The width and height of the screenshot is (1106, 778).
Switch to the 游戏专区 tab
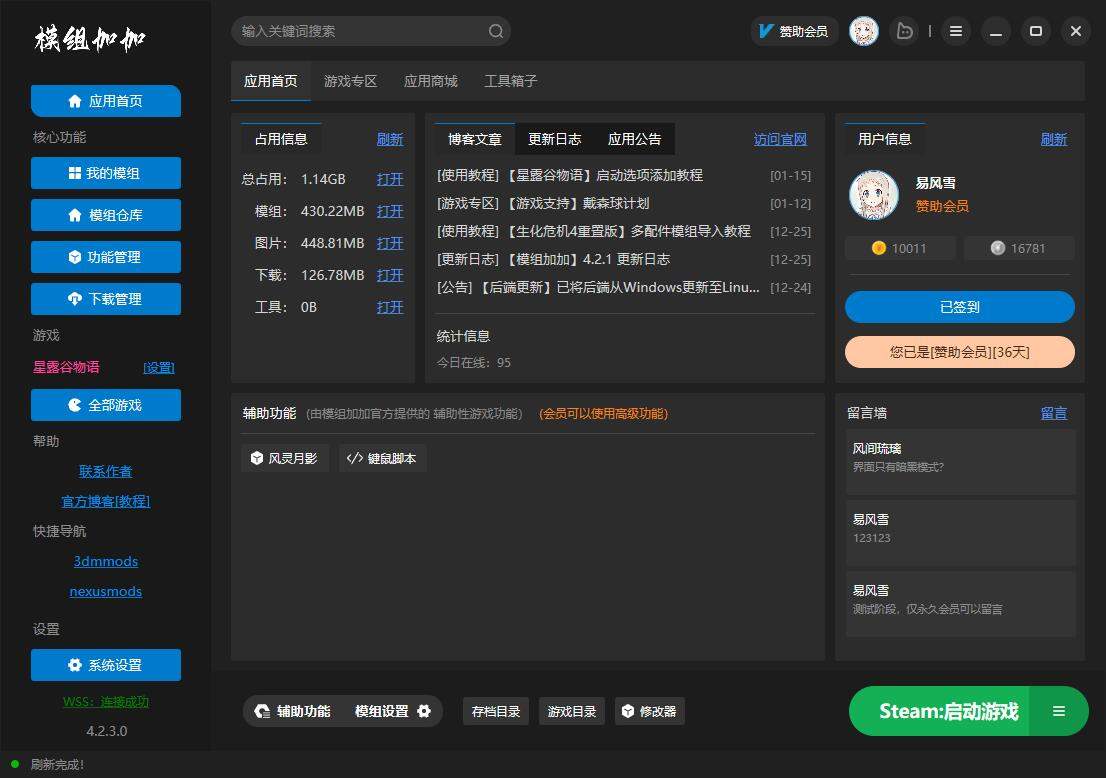click(350, 81)
